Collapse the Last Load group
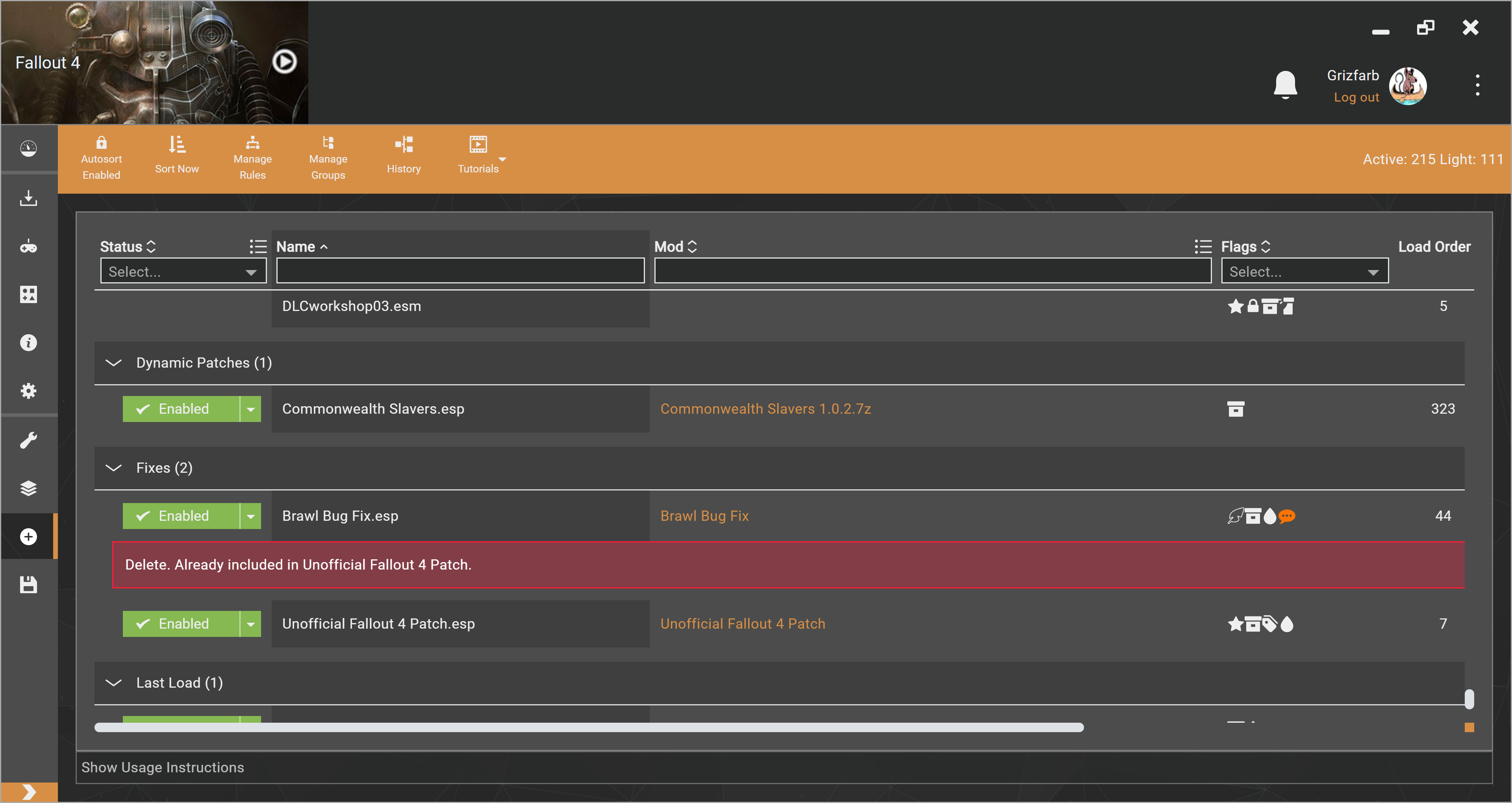 tap(113, 683)
